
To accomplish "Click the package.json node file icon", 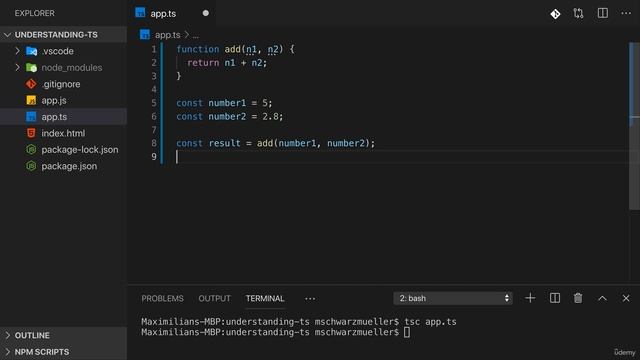I will tap(31, 166).
